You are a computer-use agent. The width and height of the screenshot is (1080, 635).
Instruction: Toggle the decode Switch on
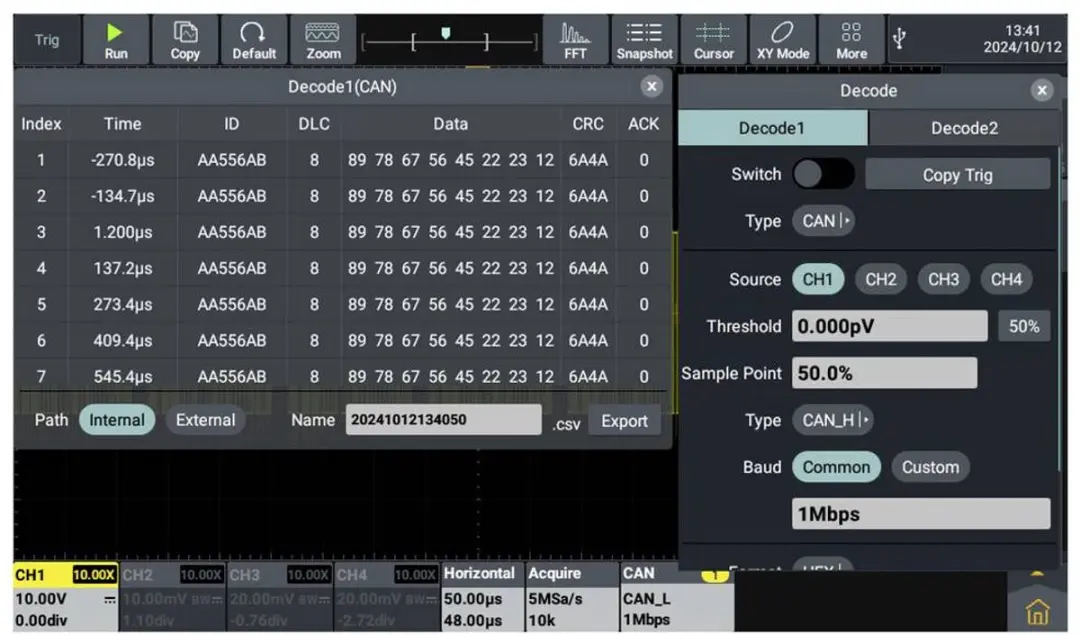point(823,174)
